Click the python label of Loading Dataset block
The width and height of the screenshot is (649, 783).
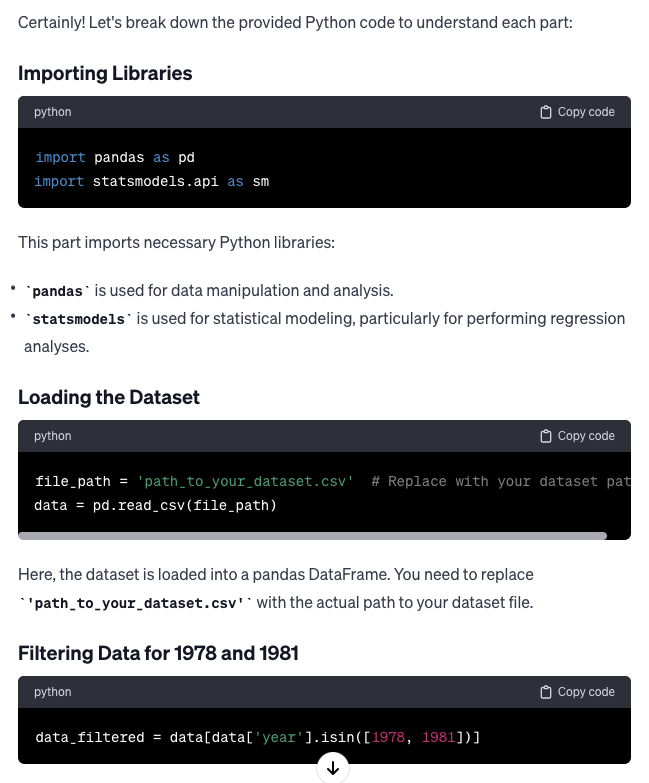point(52,436)
